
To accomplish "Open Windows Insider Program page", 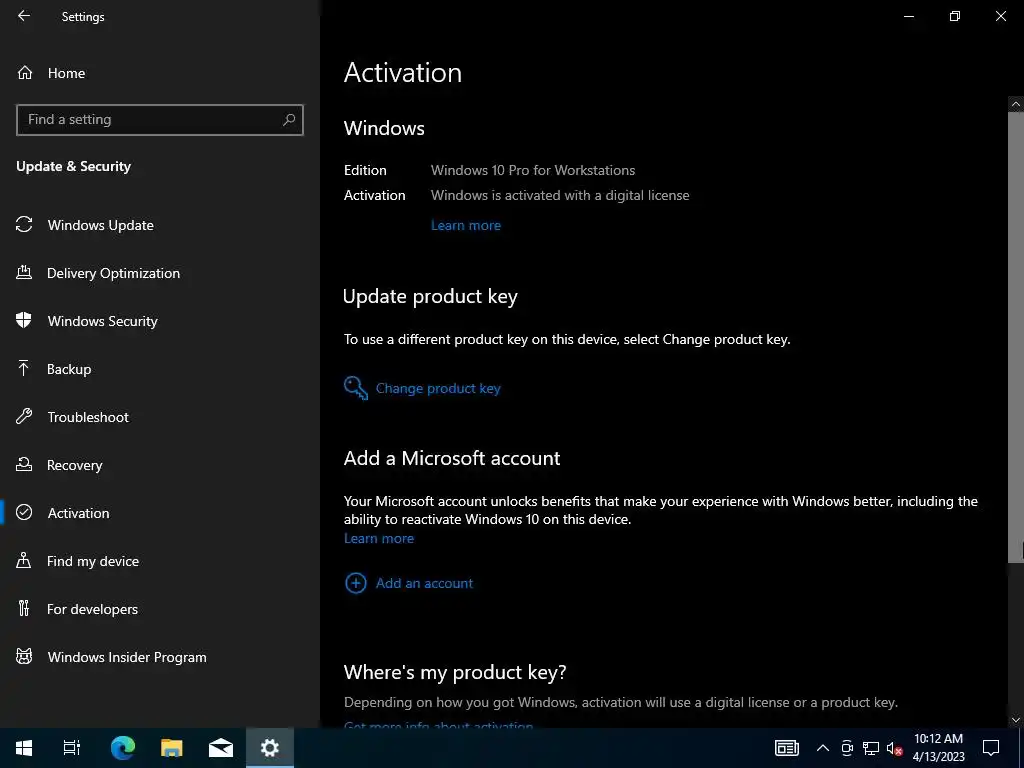I will pos(127,657).
